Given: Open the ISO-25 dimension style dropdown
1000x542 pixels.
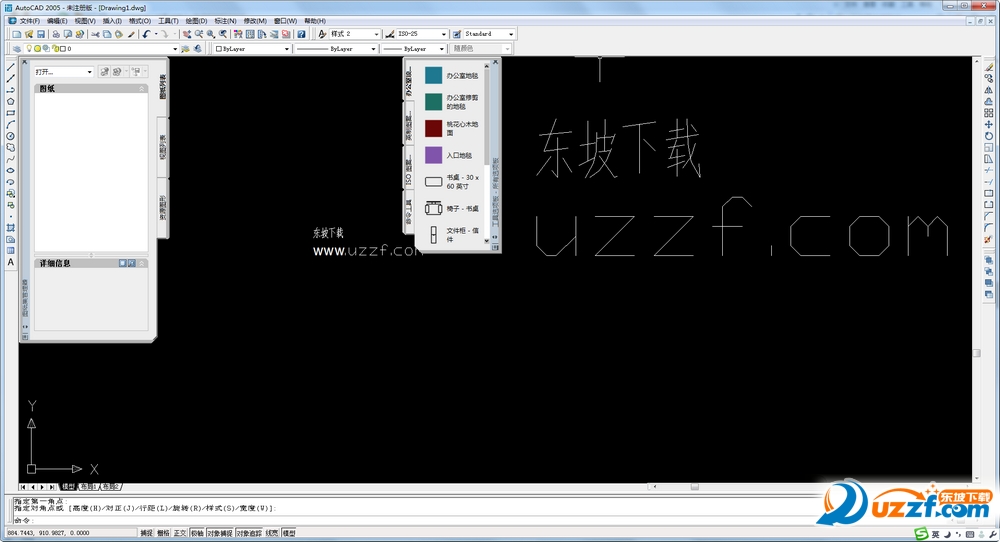Looking at the screenshot, I should pyautogui.click(x=422, y=34).
